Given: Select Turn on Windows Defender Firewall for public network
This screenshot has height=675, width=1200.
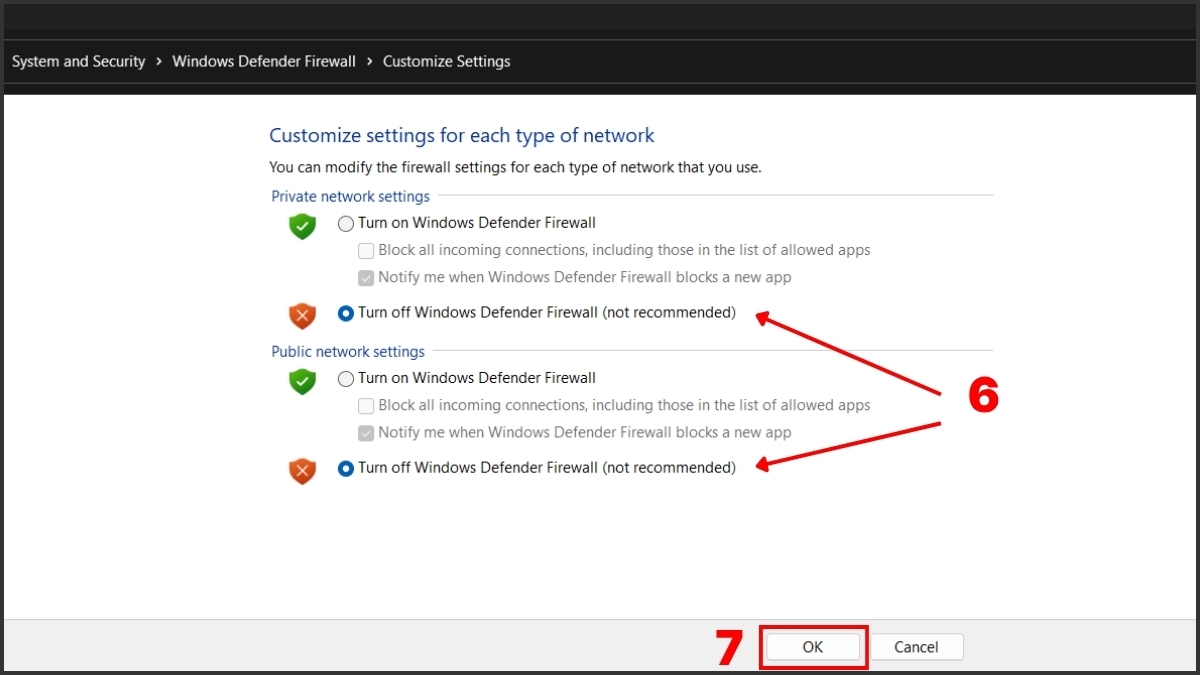Looking at the screenshot, I should click(346, 378).
